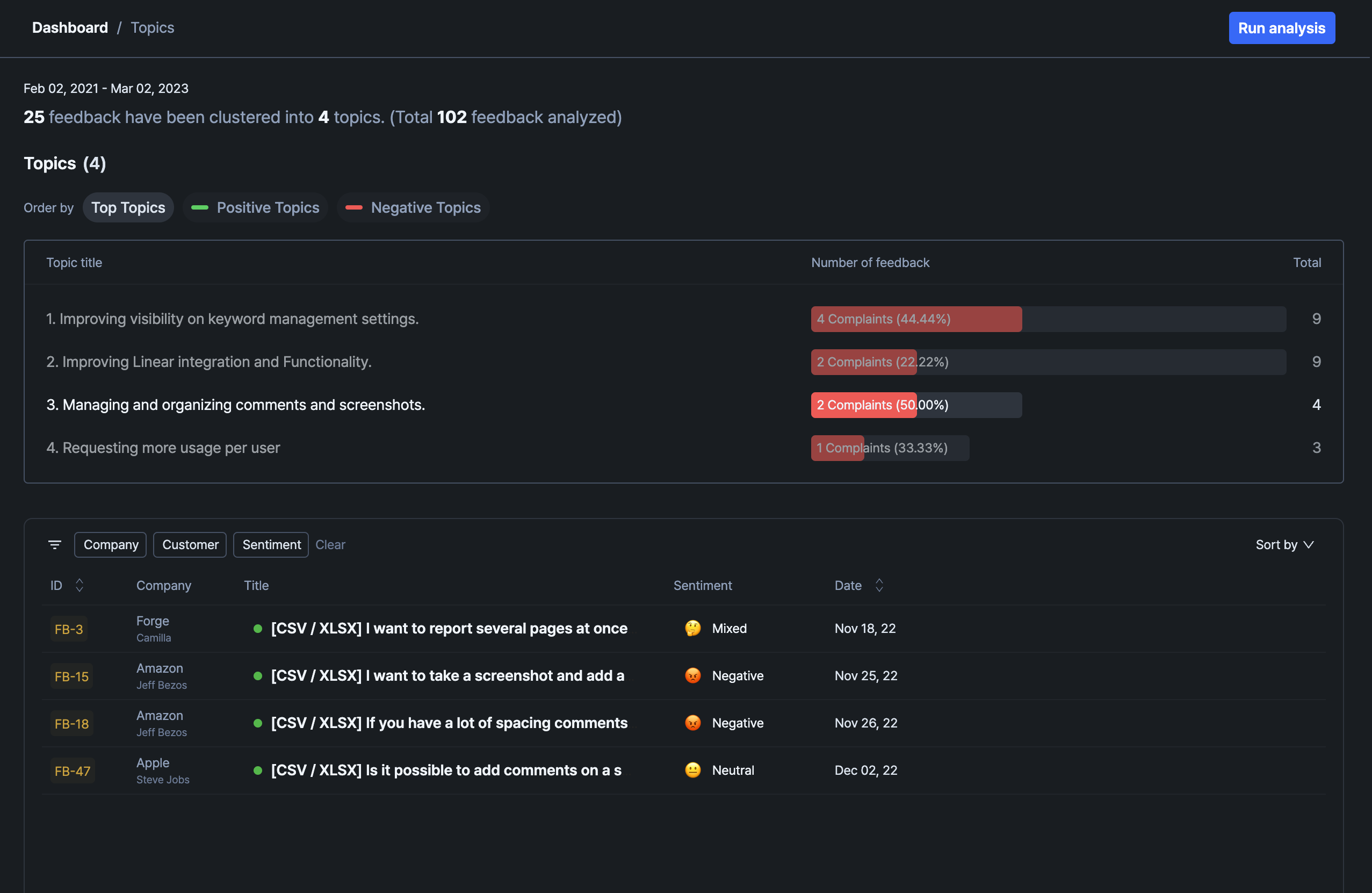Click the ID column sort arrows
Screen dimensions: 1372x893
[x=80, y=585]
